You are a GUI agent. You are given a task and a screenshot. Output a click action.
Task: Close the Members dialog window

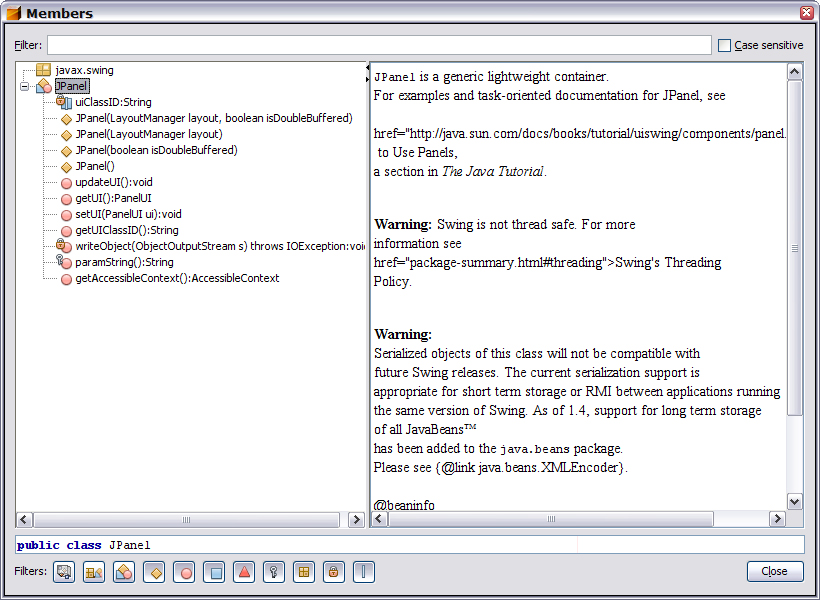[x=806, y=13]
